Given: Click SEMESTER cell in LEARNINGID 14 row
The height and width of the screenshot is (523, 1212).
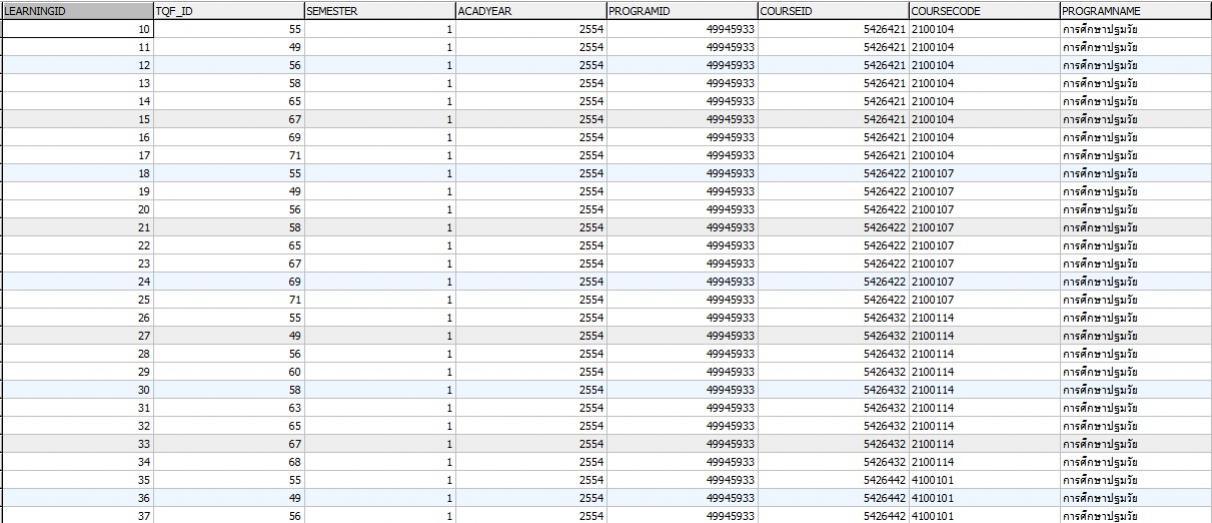Looking at the screenshot, I should tap(379, 101).
